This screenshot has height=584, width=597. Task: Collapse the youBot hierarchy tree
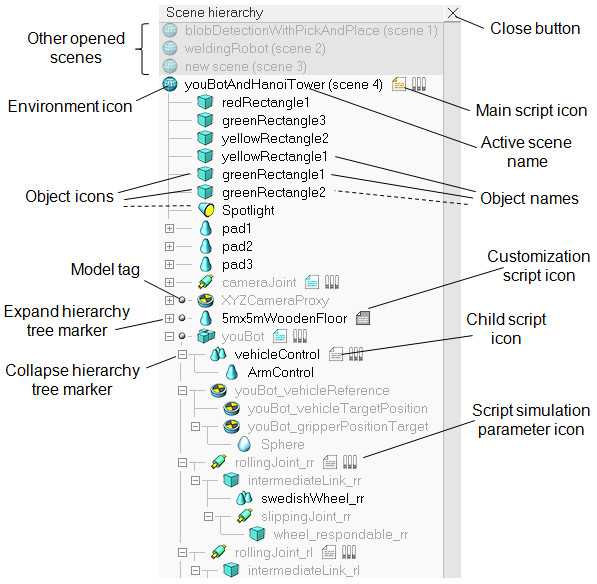169,336
